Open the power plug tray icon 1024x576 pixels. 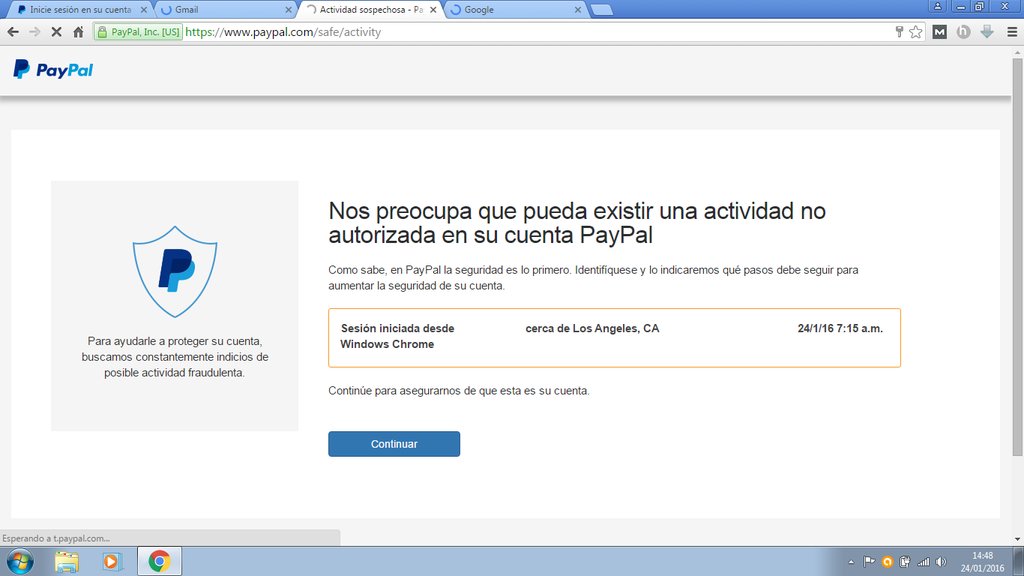point(904,562)
